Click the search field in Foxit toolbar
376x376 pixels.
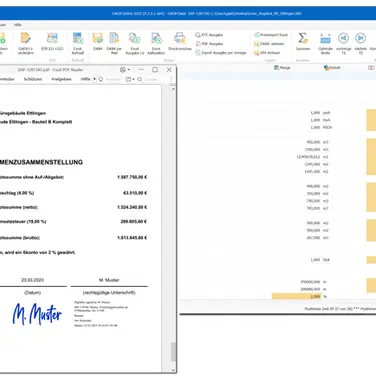pos(151,79)
